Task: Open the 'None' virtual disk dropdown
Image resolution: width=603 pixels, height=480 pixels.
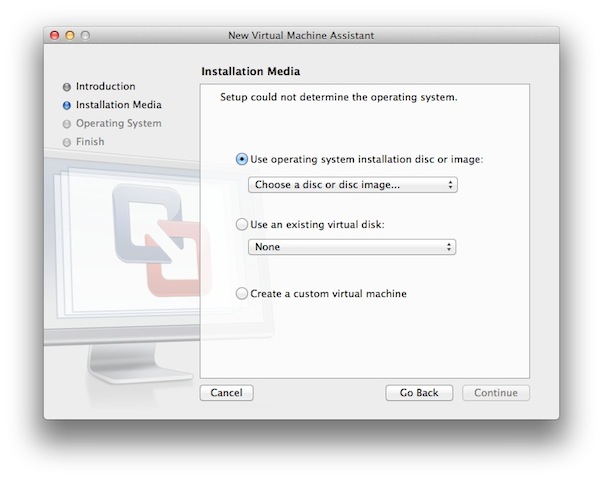Action: (352, 247)
